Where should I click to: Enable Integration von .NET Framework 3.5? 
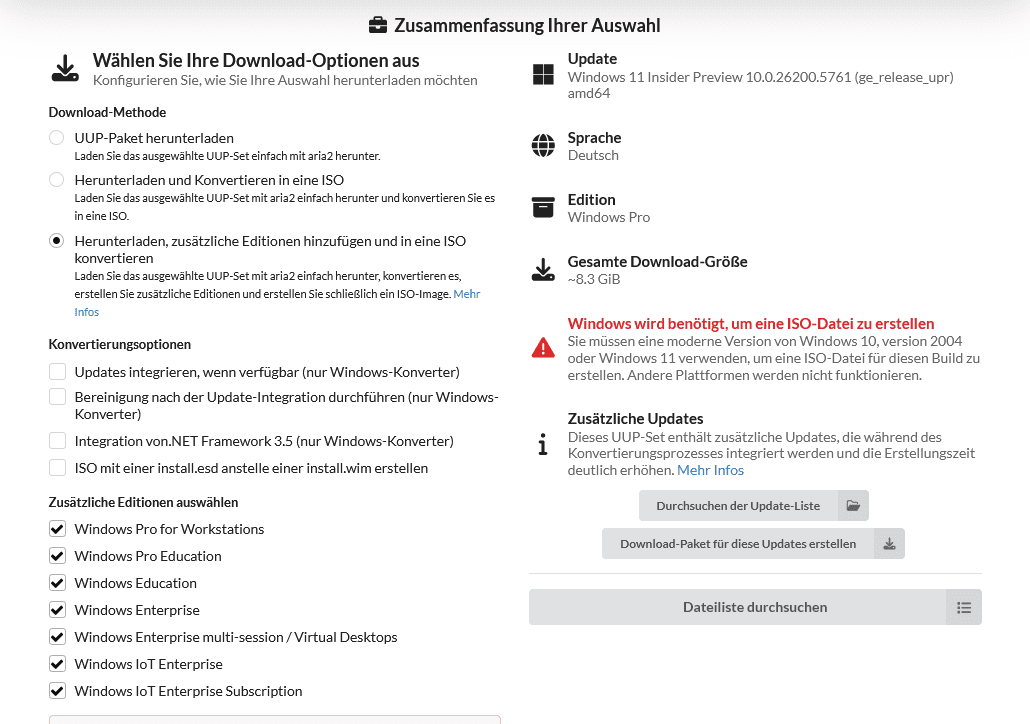[58, 441]
